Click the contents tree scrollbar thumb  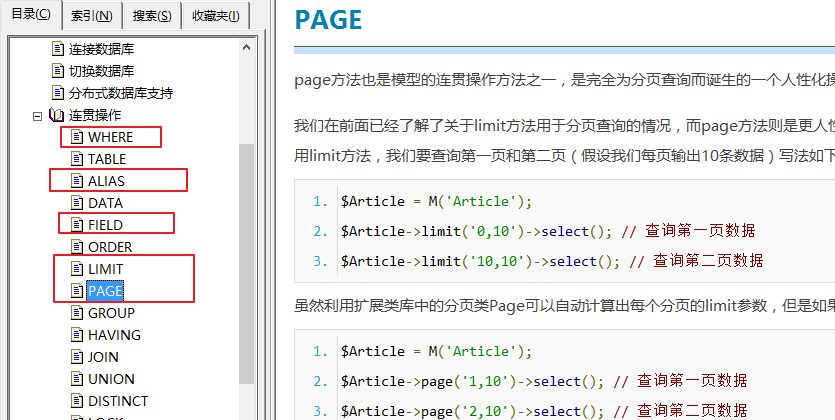point(246,263)
